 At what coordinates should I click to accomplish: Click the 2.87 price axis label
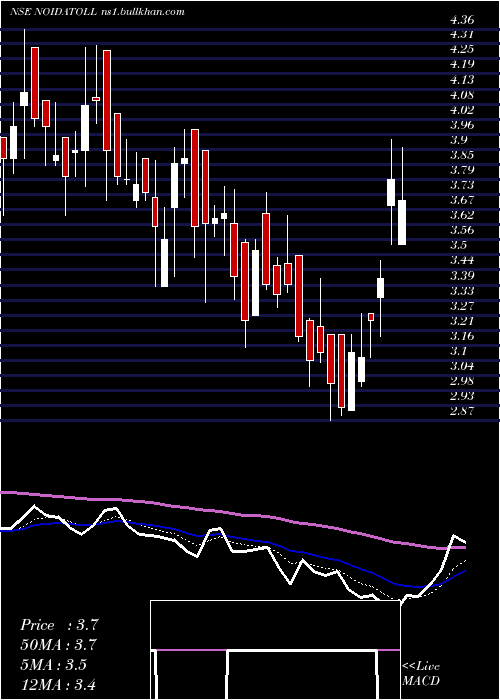click(x=462, y=411)
